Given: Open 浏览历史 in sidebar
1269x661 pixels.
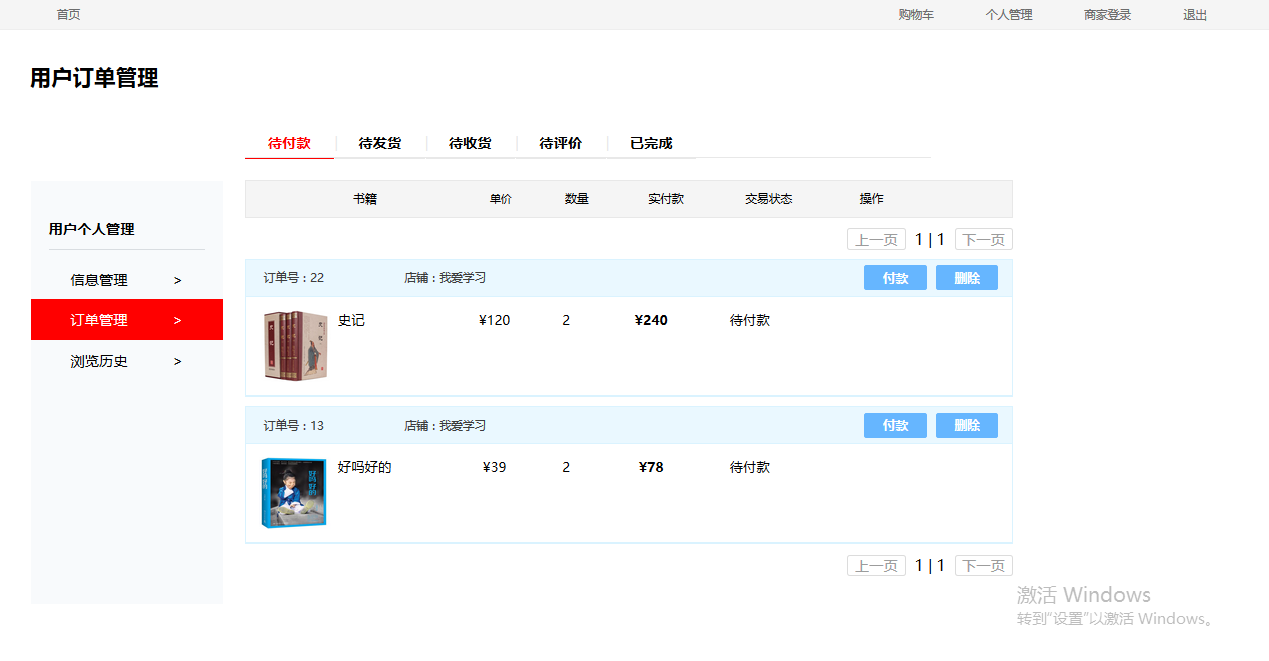Looking at the screenshot, I should click(99, 361).
